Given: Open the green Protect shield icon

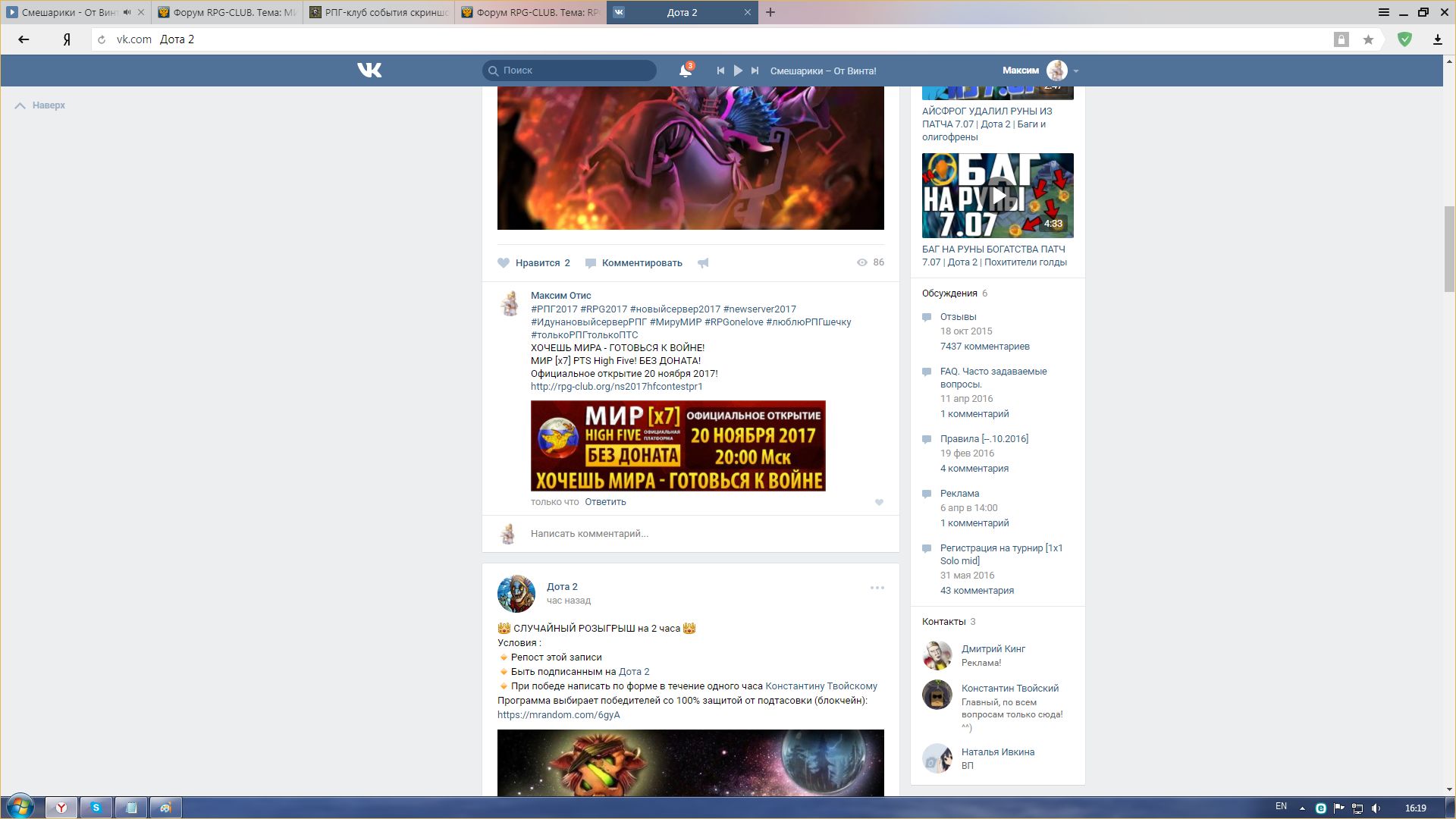Looking at the screenshot, I should 1404,39.
